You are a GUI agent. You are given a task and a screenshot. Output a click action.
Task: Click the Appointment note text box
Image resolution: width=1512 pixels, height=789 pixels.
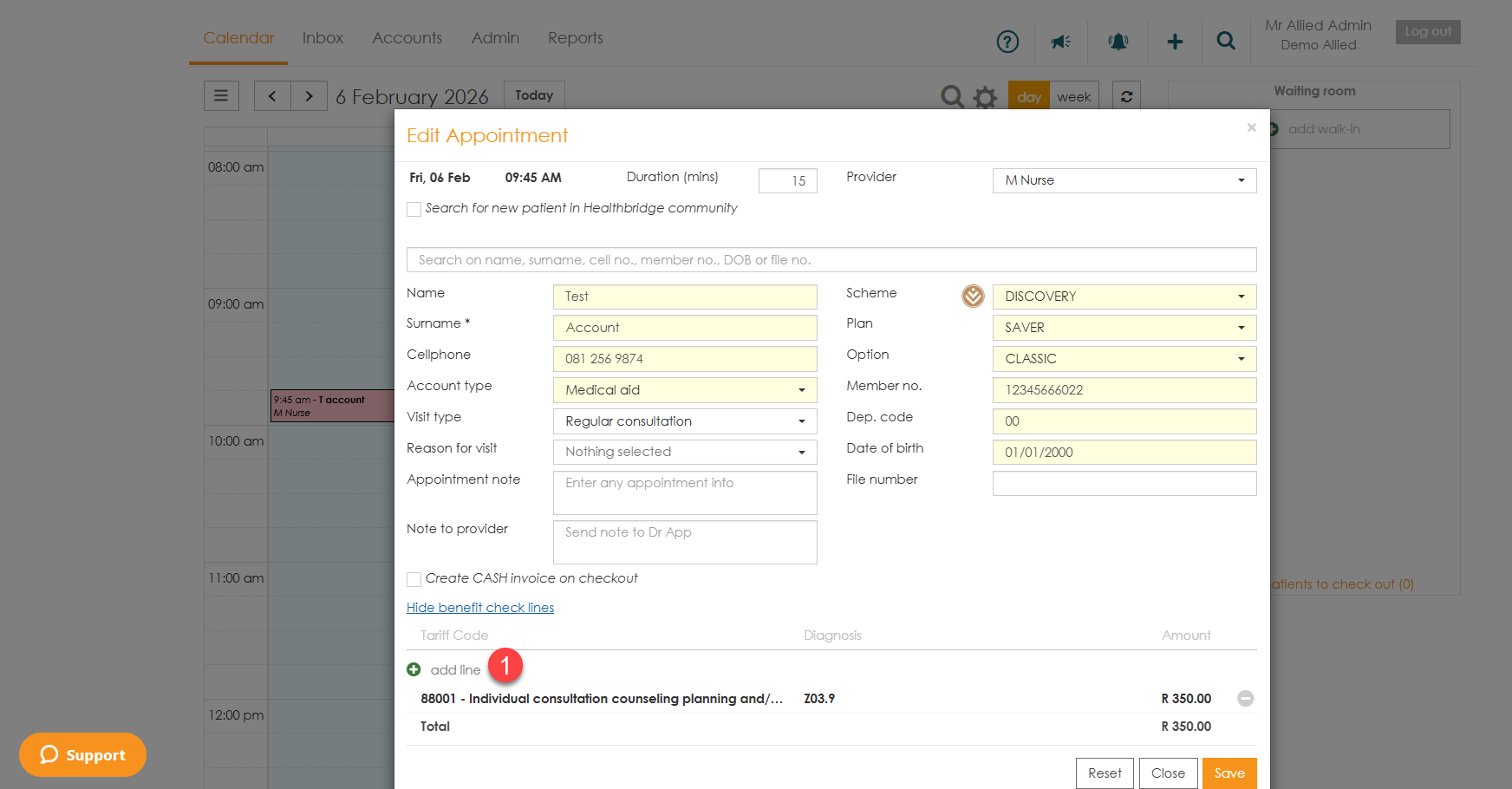coord(684,492)
